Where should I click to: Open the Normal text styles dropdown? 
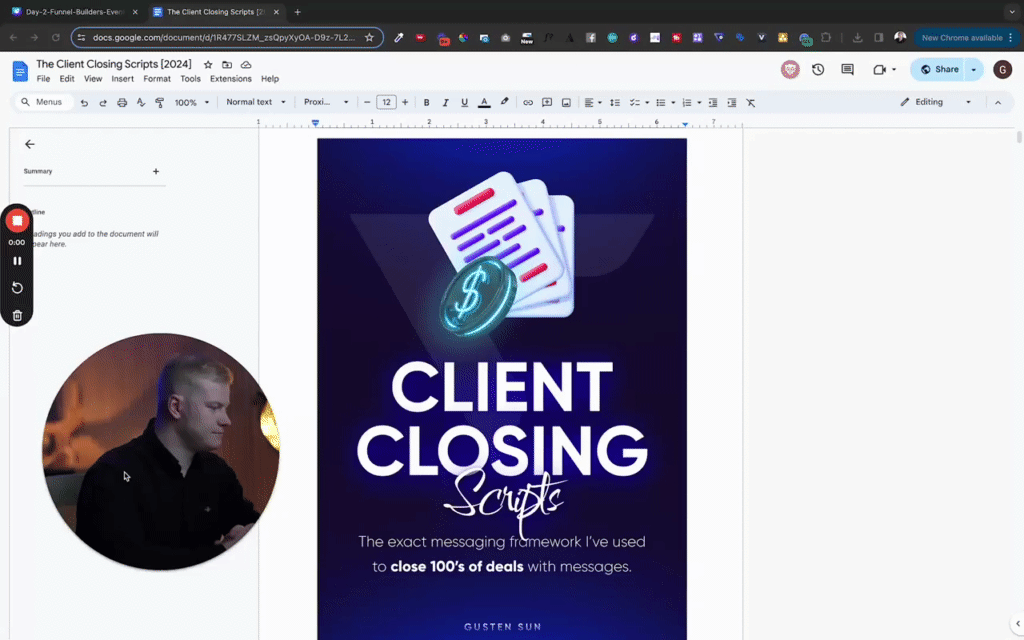pyautogui.click(x=255, y=102)
